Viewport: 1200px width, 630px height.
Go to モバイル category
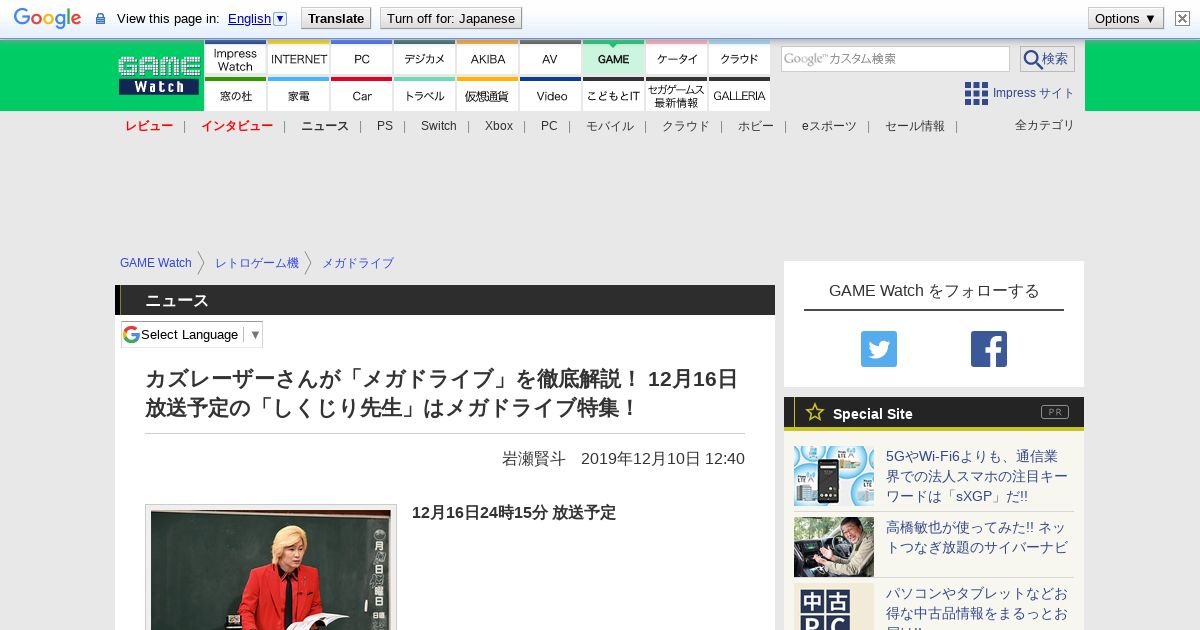pos(610,126)
